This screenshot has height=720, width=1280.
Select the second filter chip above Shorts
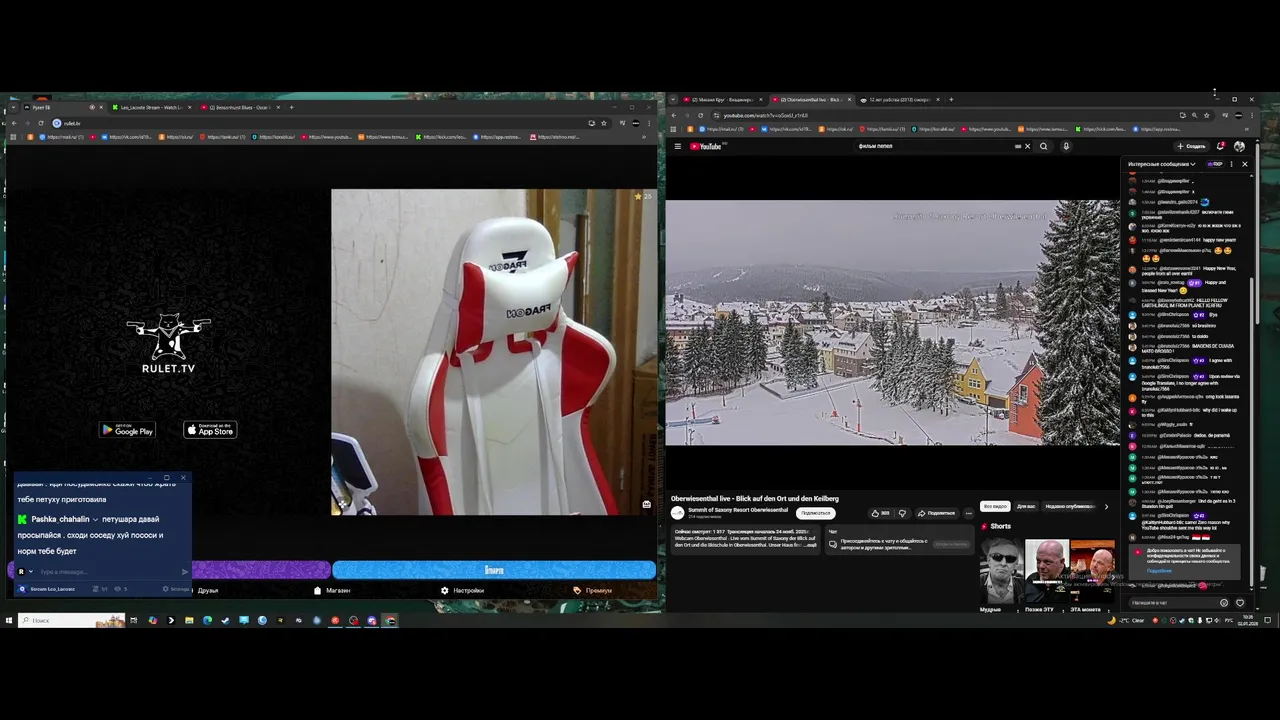[1026, 506]
